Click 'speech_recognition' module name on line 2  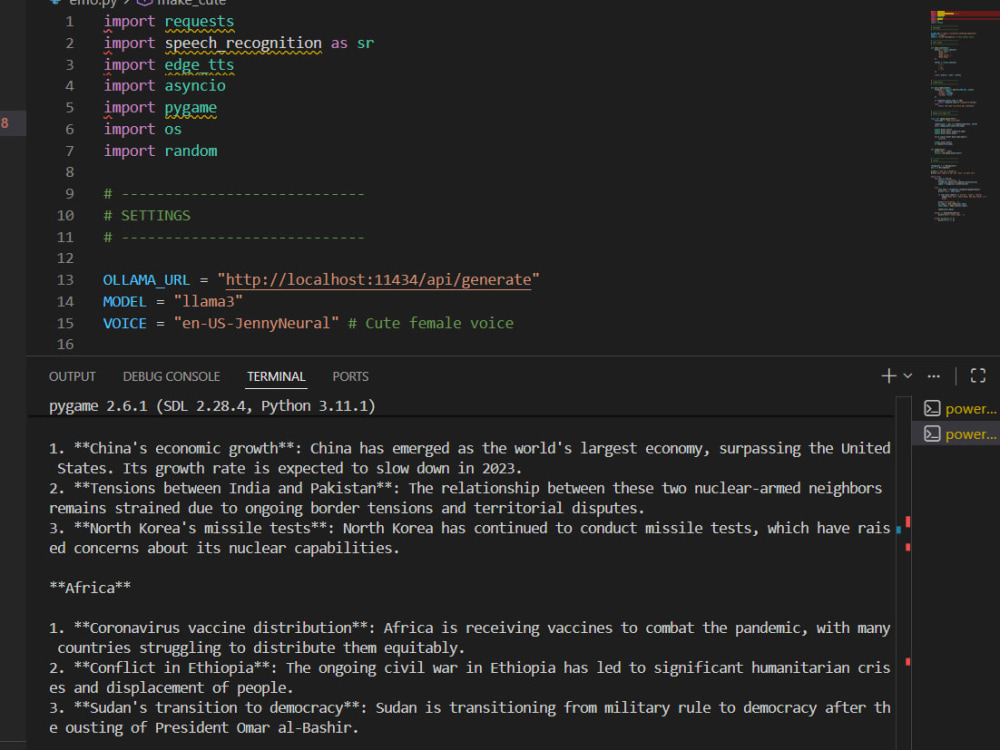tap(243, 43)
